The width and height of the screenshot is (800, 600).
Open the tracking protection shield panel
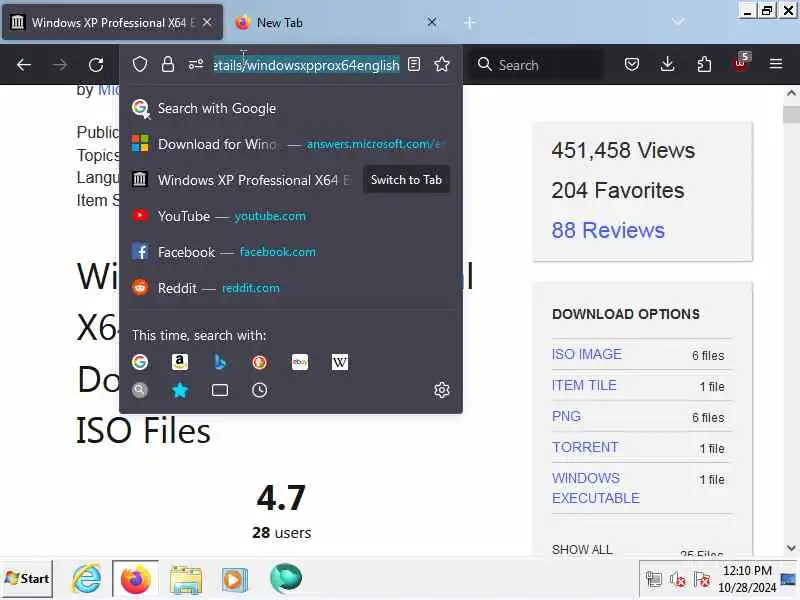click(140, 65)
